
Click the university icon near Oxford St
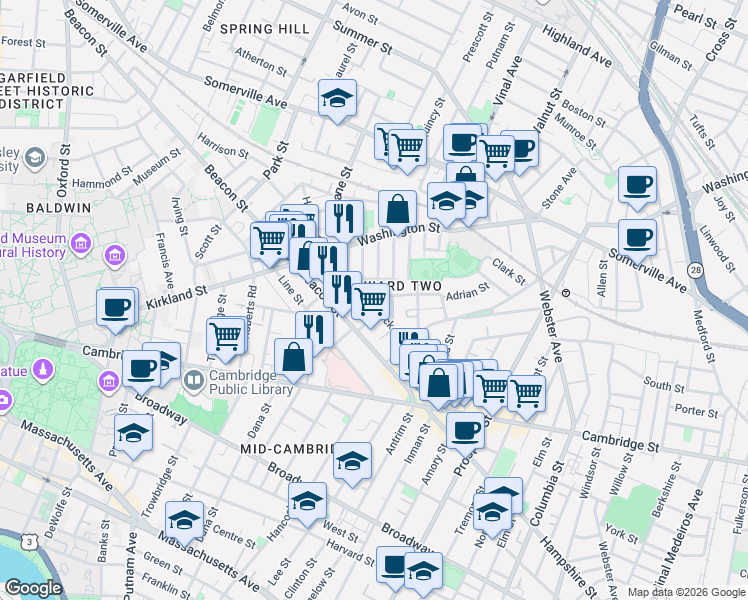(x=35, y=158)
